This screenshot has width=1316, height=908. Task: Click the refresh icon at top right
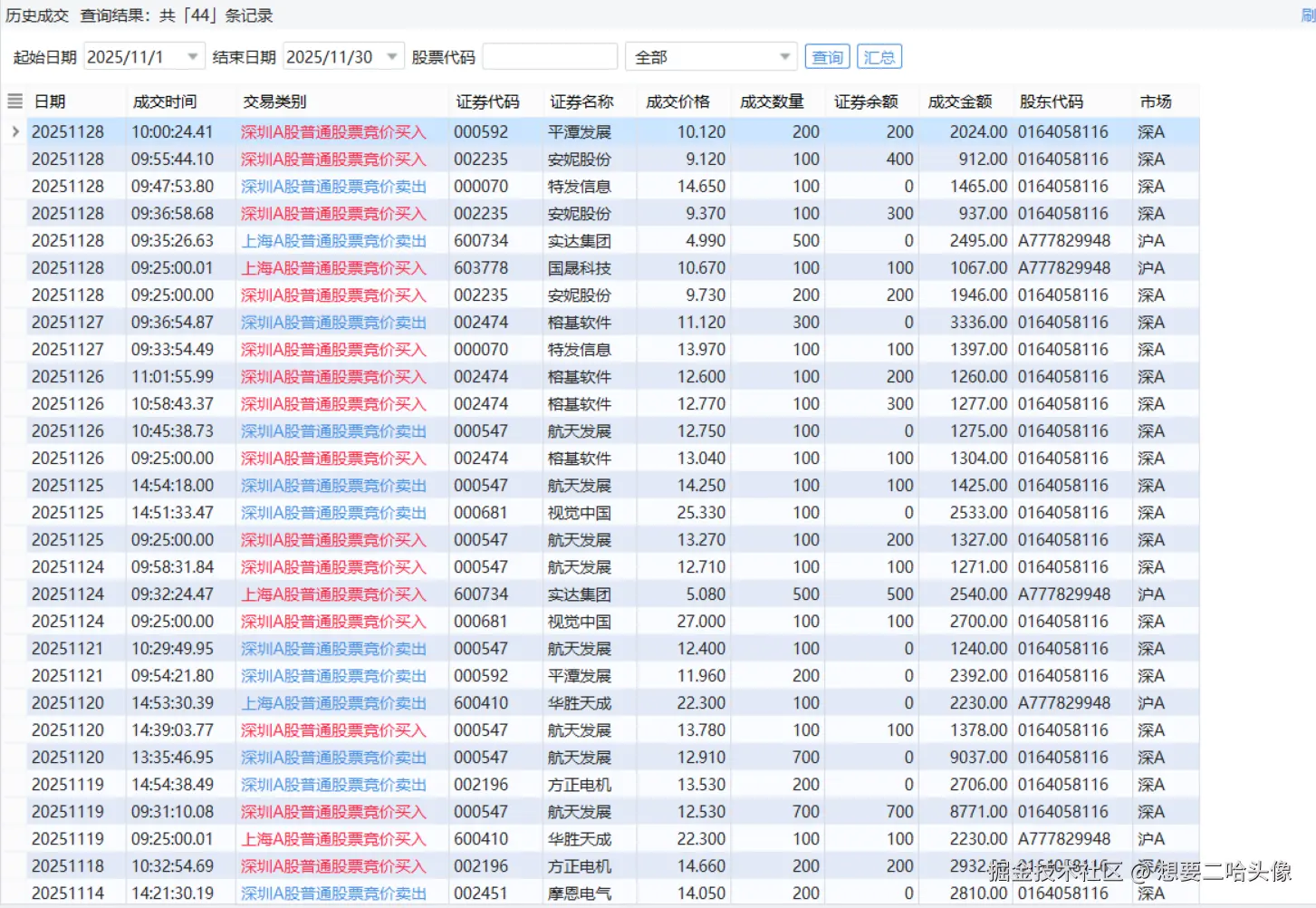[x=1309, y=14]
